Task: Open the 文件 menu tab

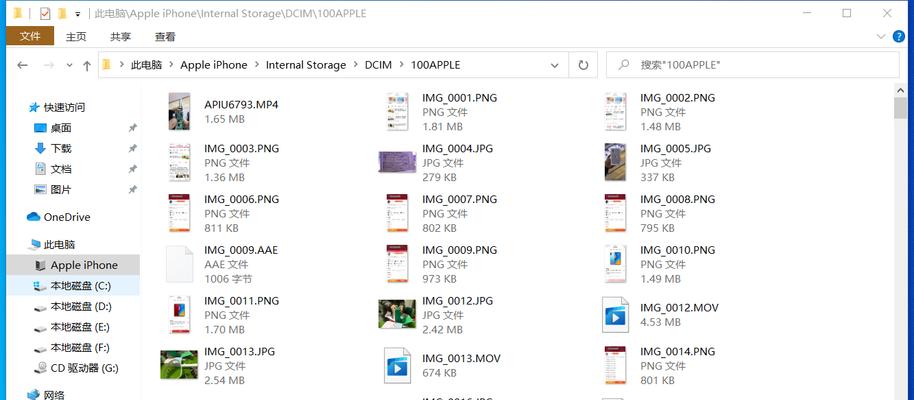Action: tap(30, 36)
